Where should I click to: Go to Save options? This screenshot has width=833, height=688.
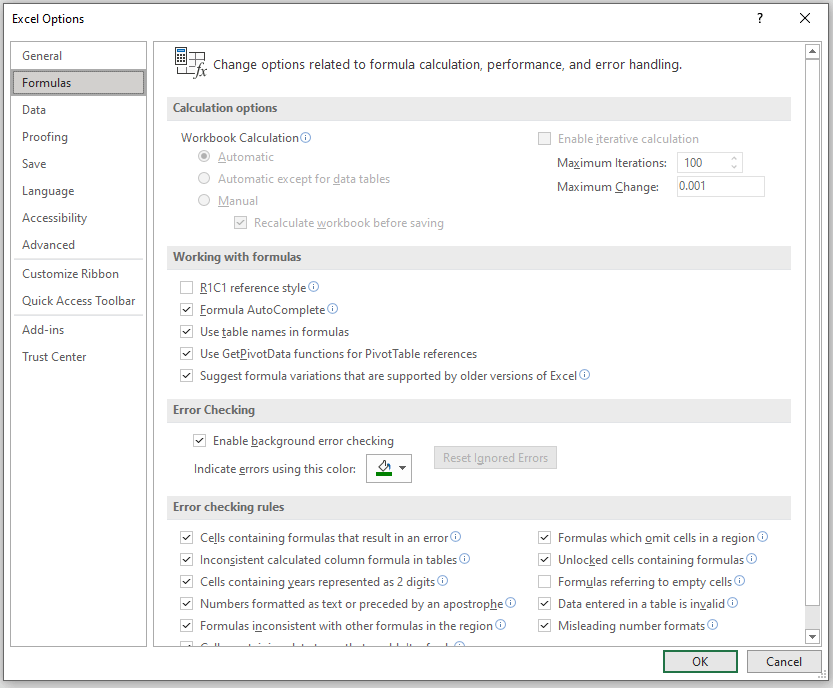[78, 164]
